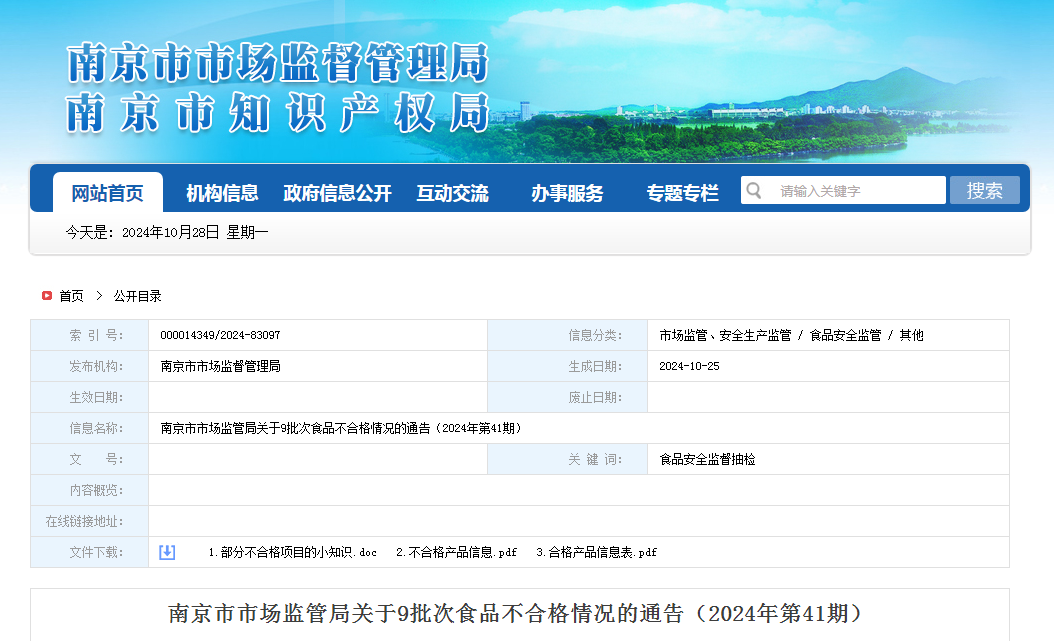Click the red breadcrumb home icon
This screenshot has height=641, width=1054.
[47, 296]
